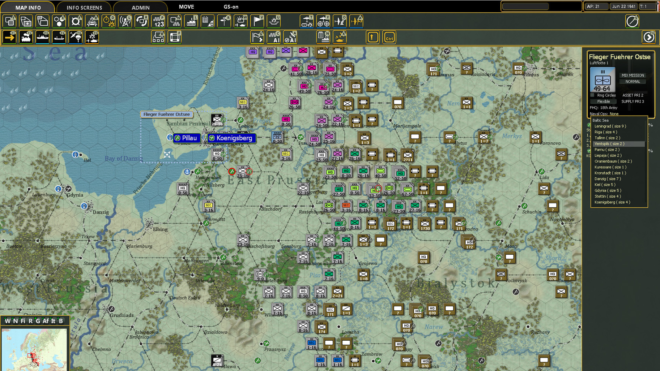Click the blue Koenigsberg label on map
Viewport: 660px width, 371px height.
(x=232, y=138)
